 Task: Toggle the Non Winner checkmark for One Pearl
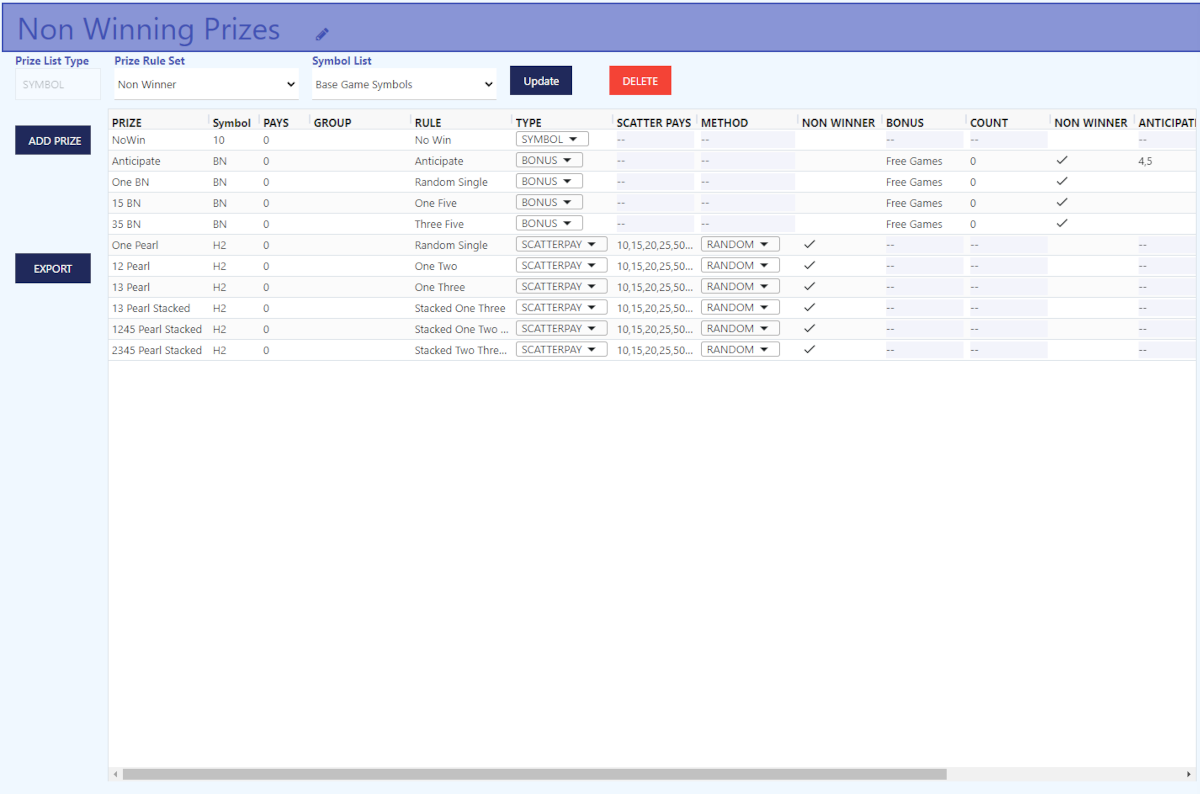click(809, 245)
